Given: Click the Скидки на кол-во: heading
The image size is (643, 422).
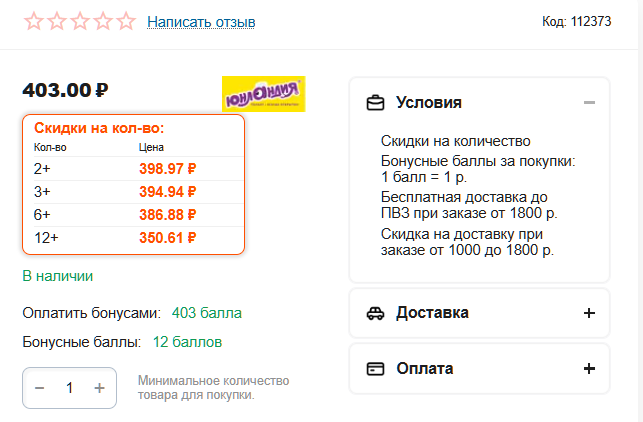Looking at the screenshot, I should [x=99, y=128].
